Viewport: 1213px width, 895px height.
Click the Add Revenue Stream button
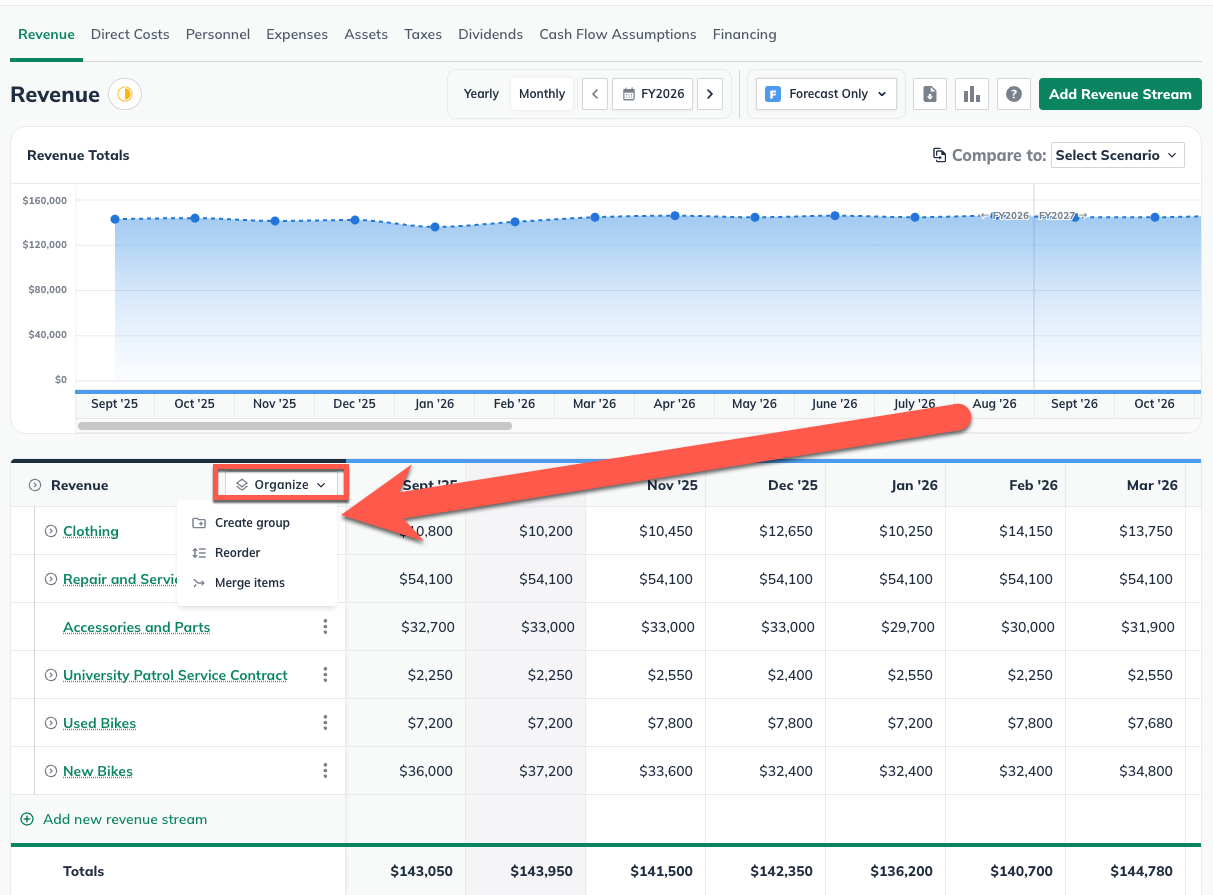point(1120,94)
